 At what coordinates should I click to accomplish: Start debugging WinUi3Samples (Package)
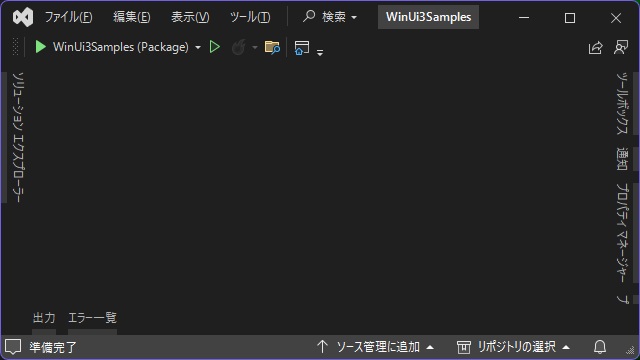40,47
